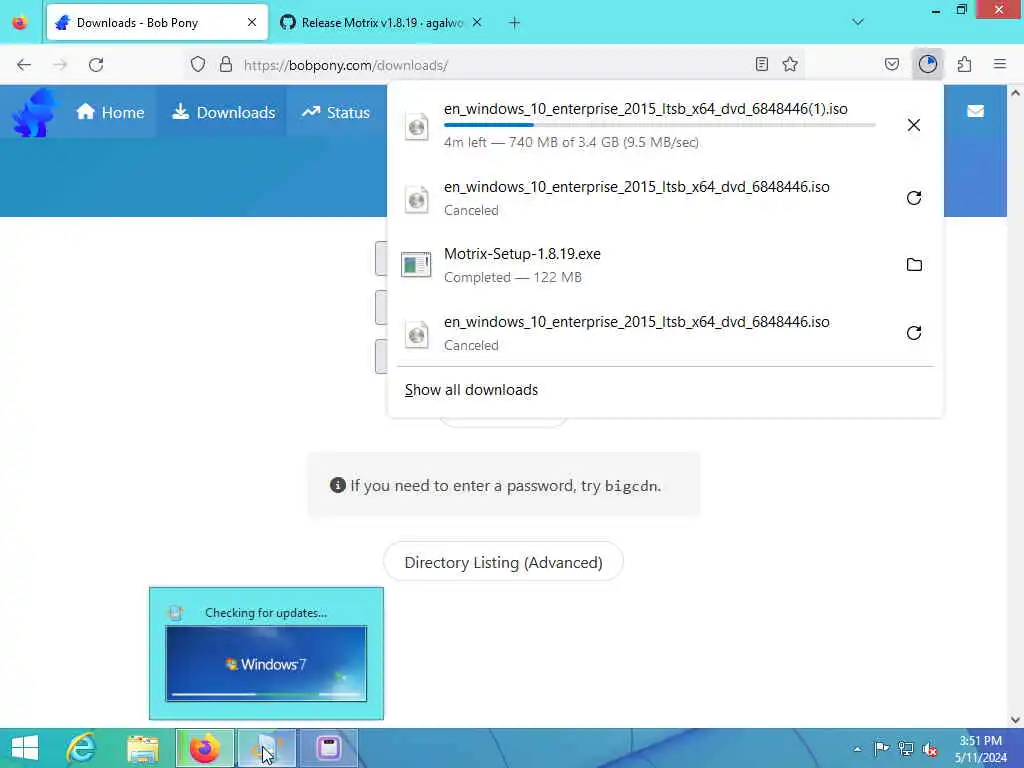Image resolution: width=1024 pixels, height=768 pixels.
Task: Retry the last canceled ISO download
Action: pos(914,333)
